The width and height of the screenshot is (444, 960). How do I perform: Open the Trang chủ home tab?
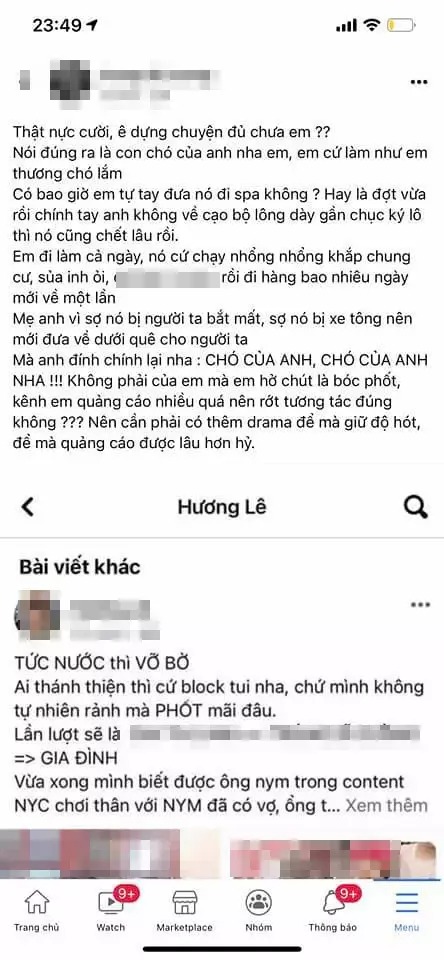[x=36, y=911]
